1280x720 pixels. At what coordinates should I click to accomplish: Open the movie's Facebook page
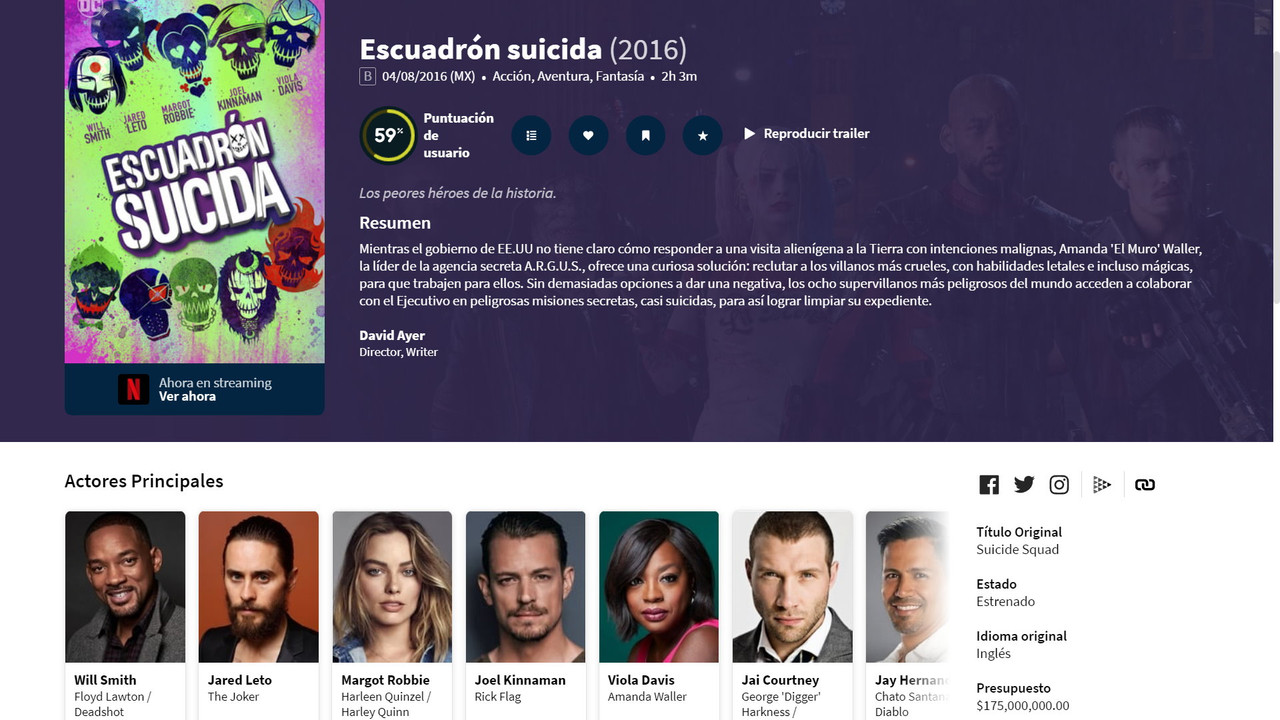coord(989,485)
